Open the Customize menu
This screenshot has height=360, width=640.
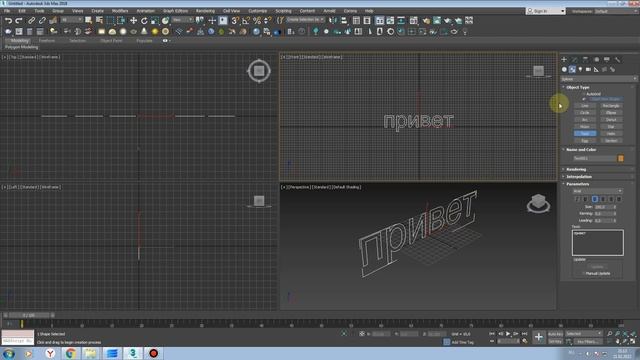click(x=258, y=11)
